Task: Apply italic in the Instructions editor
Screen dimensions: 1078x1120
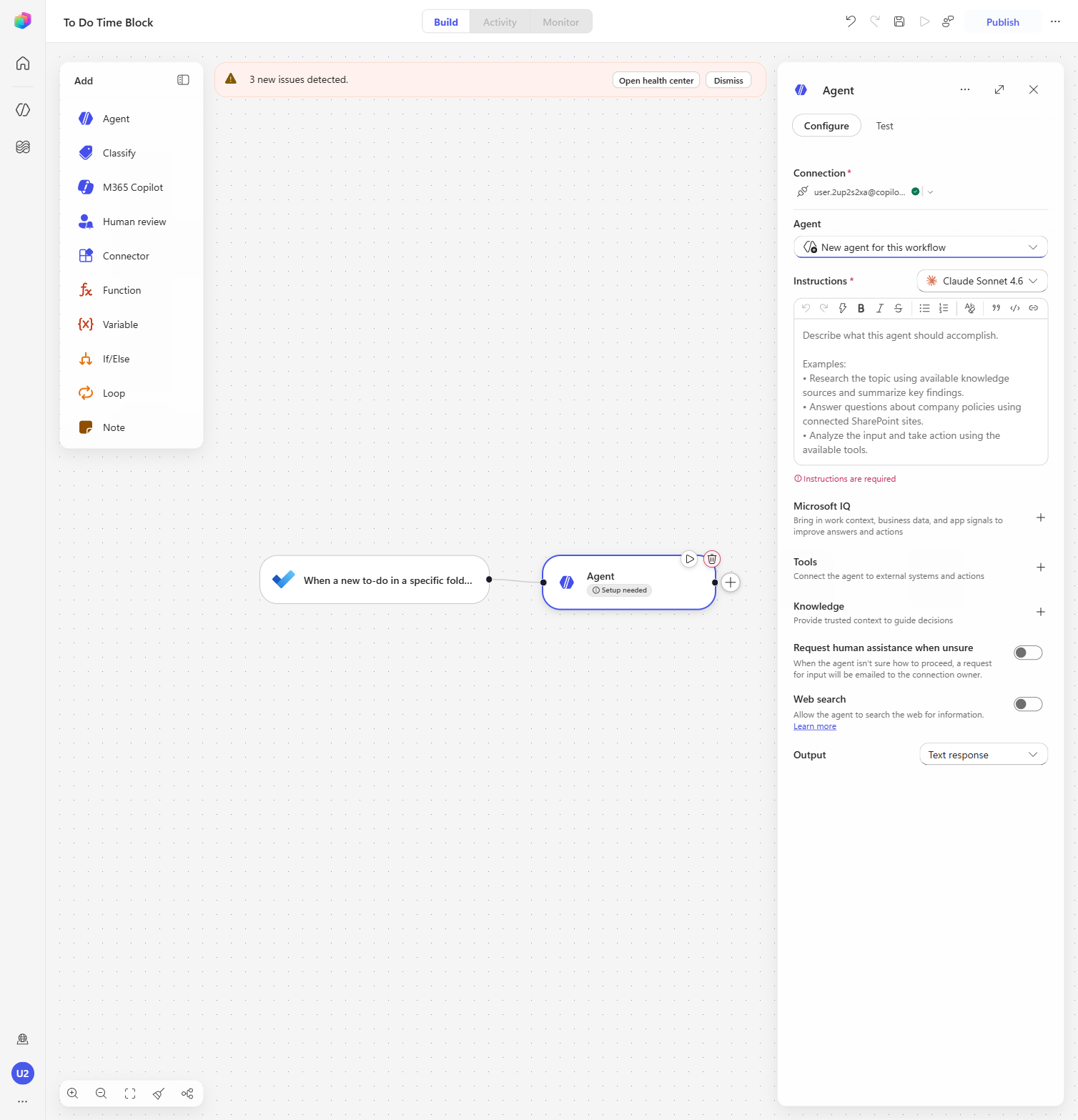Action: click(x=880, y=308)
